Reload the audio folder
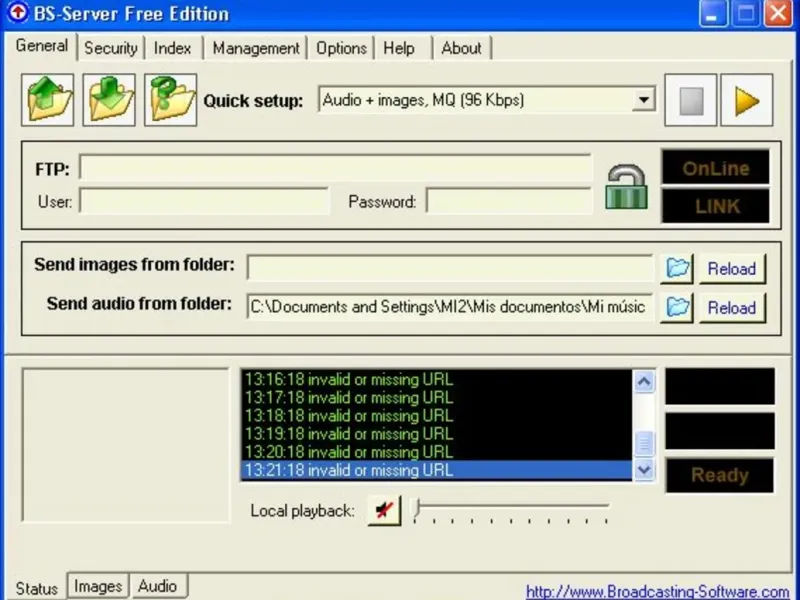Screen dimensions: 800x600 pyautogui.click(x=732, y=308)
